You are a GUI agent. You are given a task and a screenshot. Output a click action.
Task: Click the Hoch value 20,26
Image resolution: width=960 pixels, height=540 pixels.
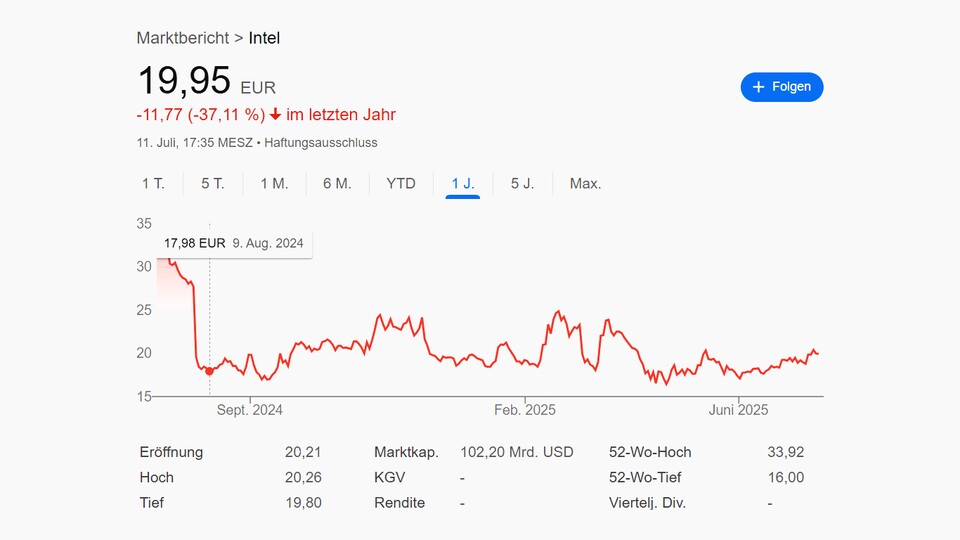(x=302, y=478)
